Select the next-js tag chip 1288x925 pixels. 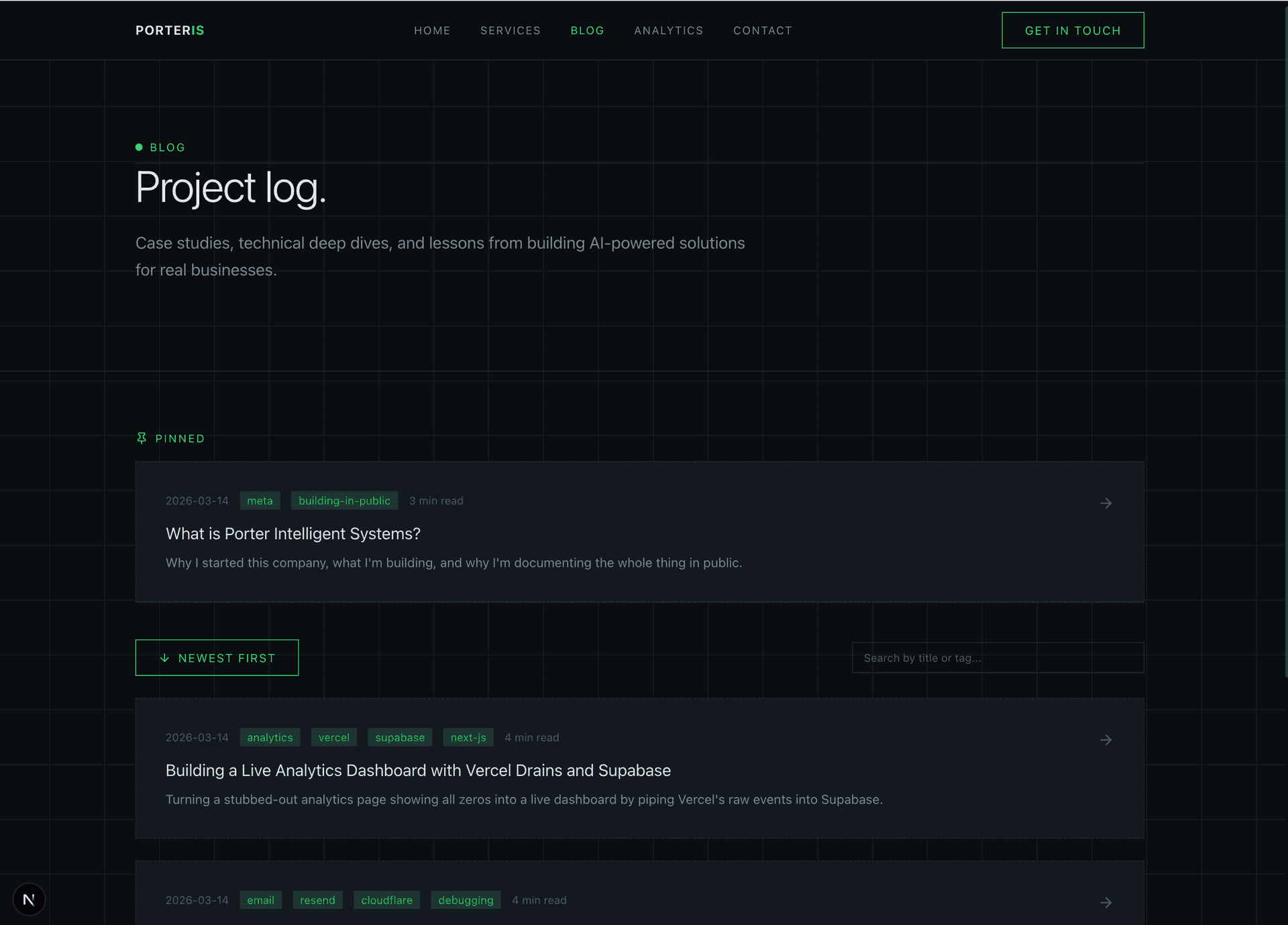[x=468, y=737]
